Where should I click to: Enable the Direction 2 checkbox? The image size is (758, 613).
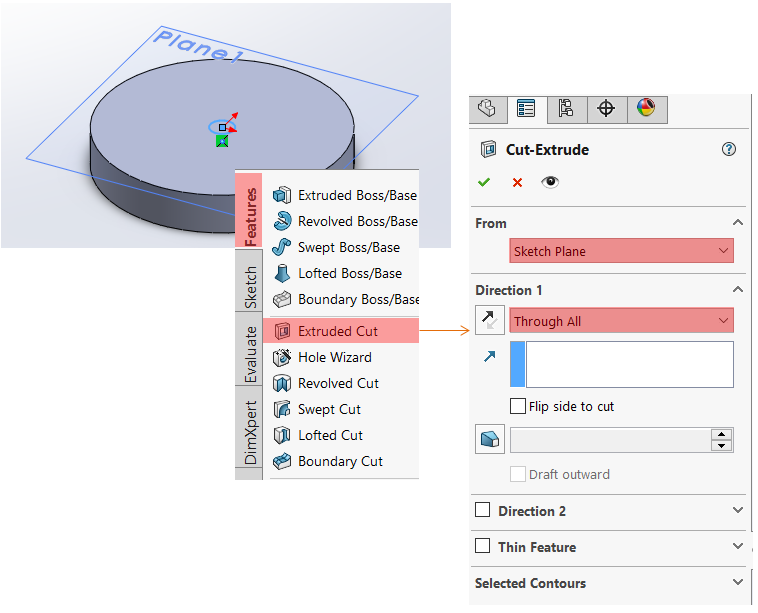tap(482, 510)
